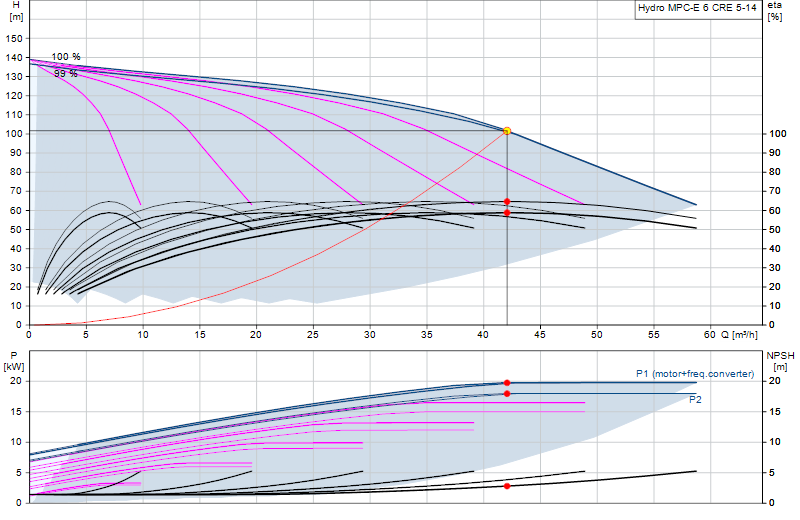Click the '35' tick on the flow axis
Viewport: 800px width, 520px height.
click(x=427, y=335)
